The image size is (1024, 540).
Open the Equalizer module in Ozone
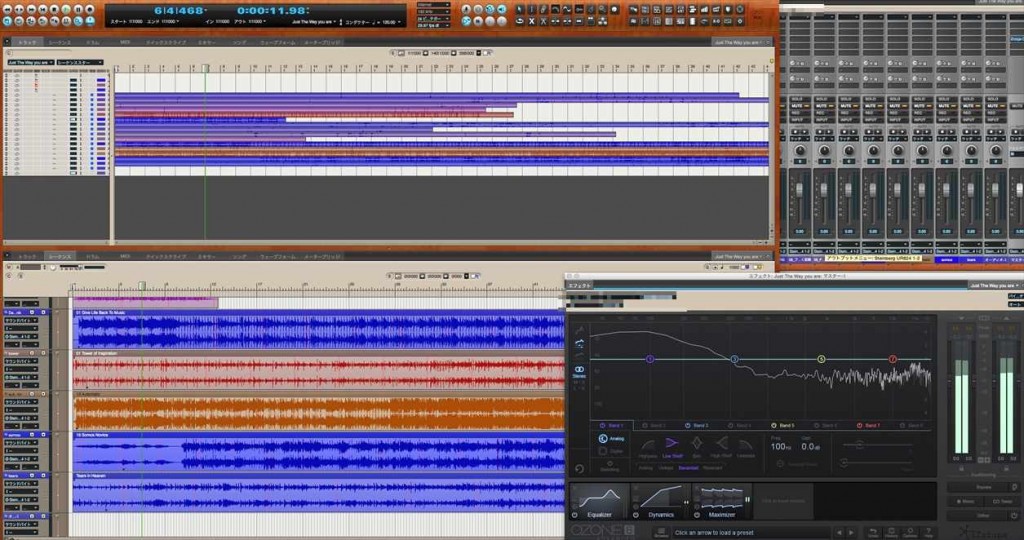pos(599,501)
